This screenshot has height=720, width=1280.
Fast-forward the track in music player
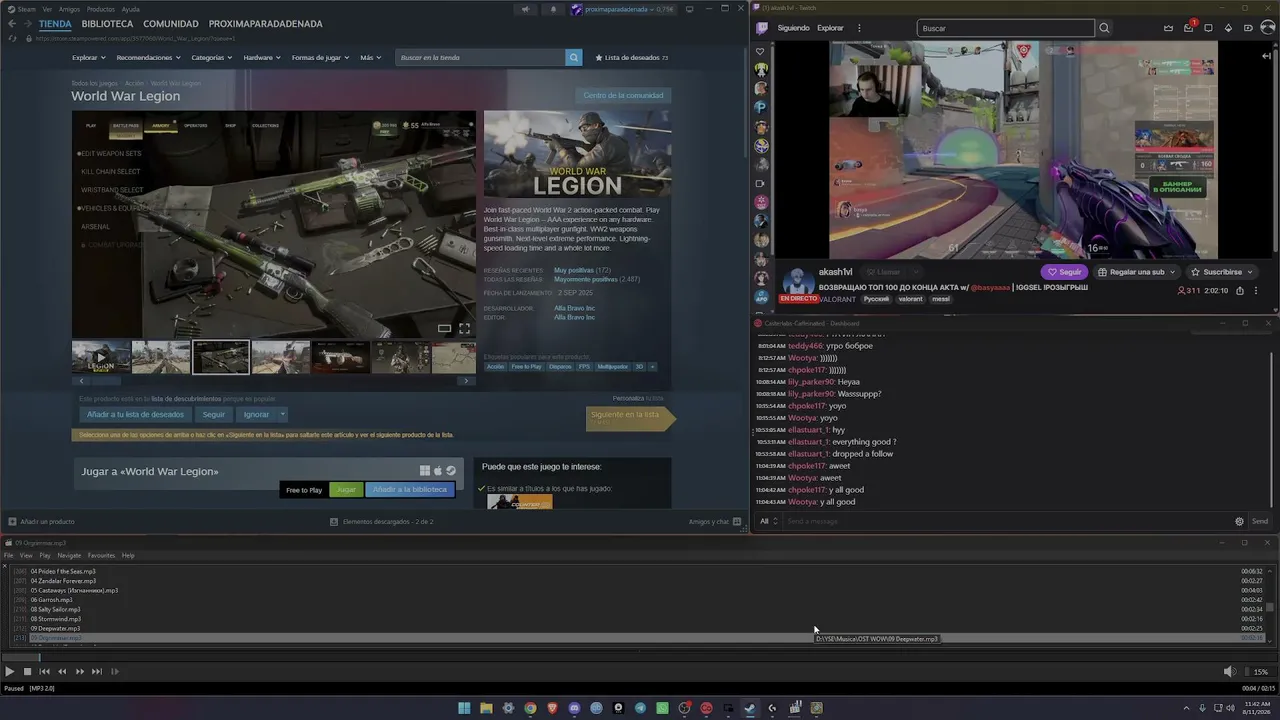(x=80, y=672)
